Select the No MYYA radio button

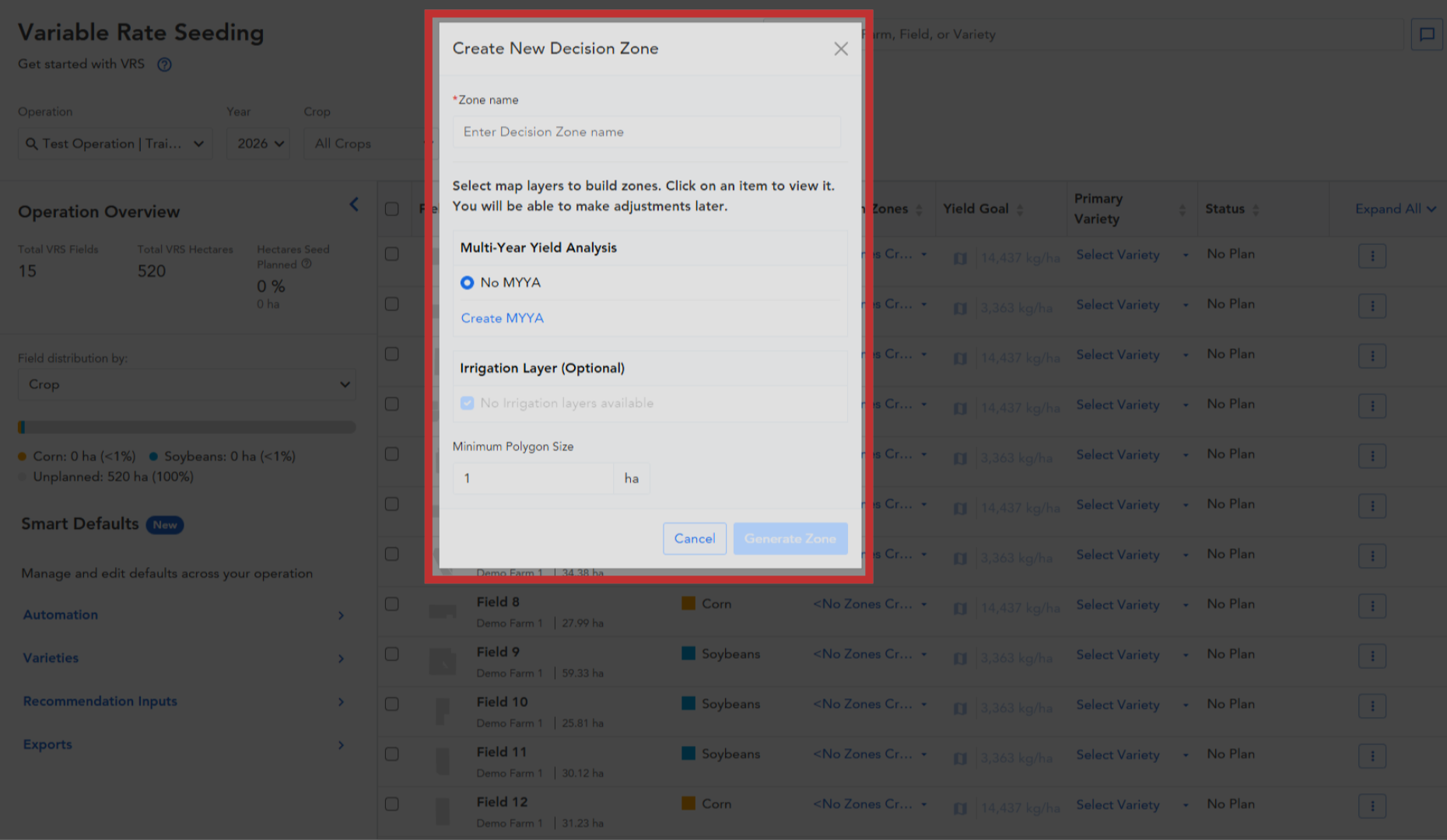click(x=467, y=282)
